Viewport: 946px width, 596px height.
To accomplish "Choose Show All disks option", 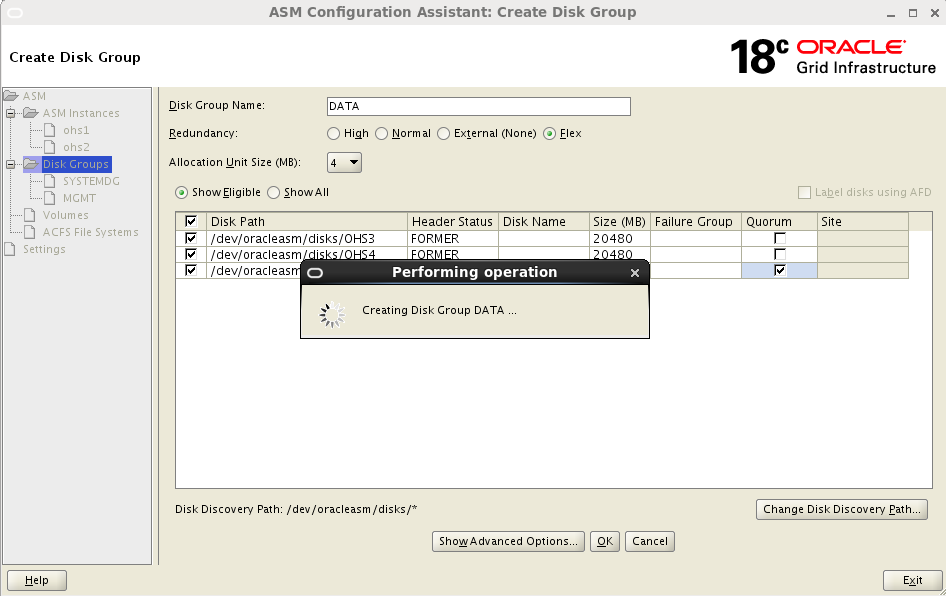I will click(x=273, y=192).
